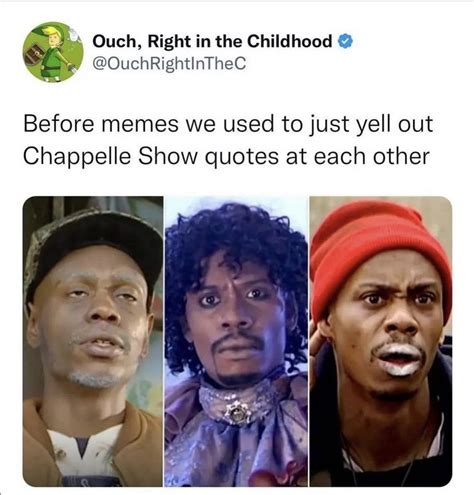
Task: Click the phrase "quotes at each other"
Action: (317, 156)
